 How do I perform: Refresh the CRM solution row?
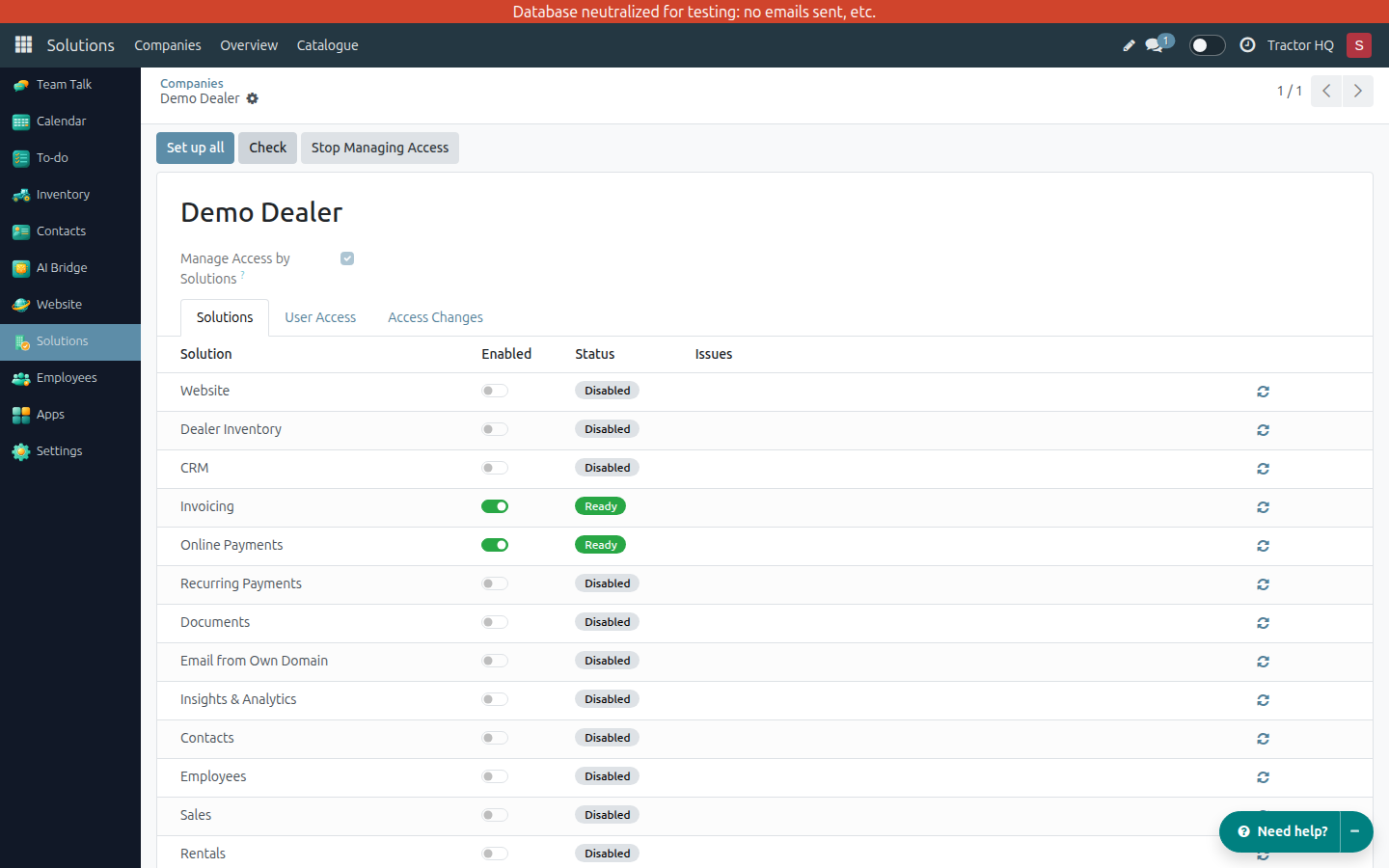[1263, 469]
